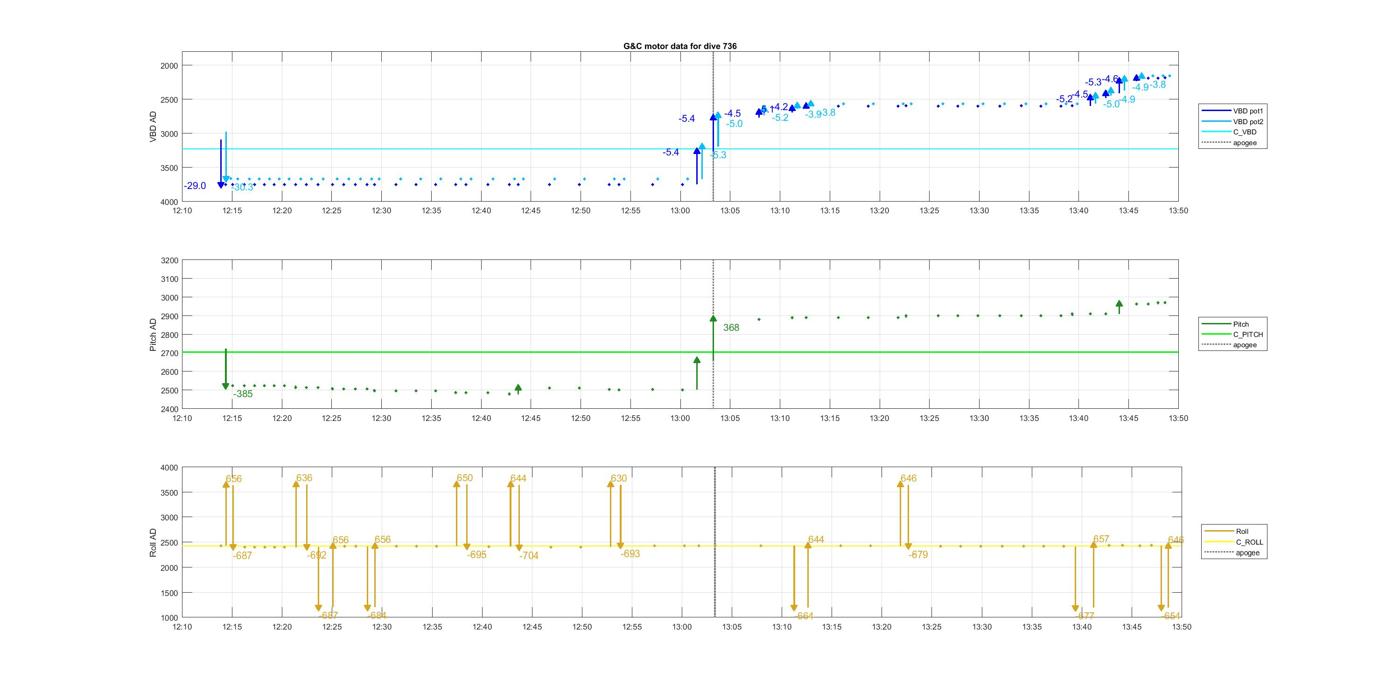Viewport: 1400px width, 693px height.
Task: Click '13:00' tick under the Roll plot
Action: [x=682, y=627]
